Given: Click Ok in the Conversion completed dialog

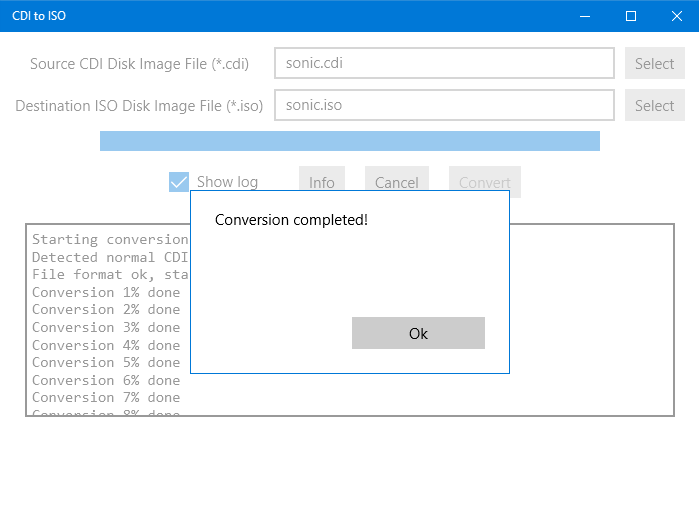Looking at the screenshot, I should coord(418,333).
